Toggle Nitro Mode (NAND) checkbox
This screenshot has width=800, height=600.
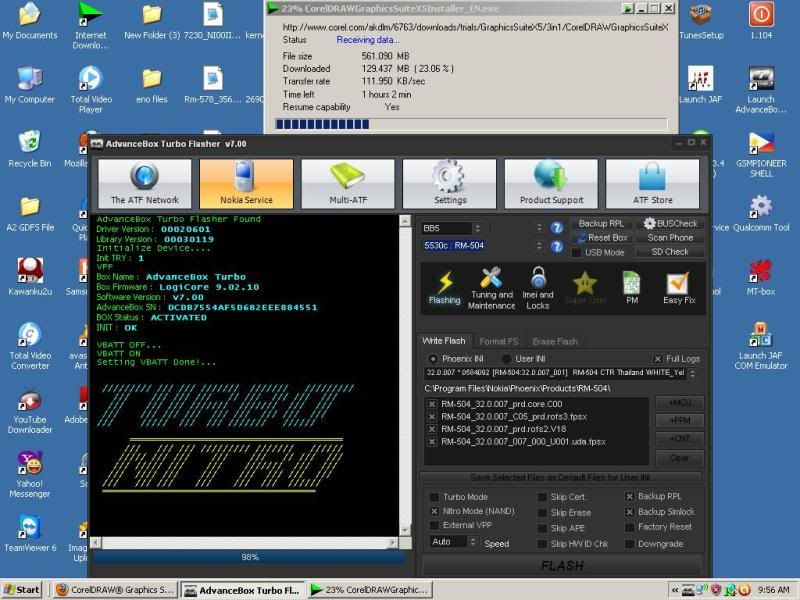pos(434,511)
